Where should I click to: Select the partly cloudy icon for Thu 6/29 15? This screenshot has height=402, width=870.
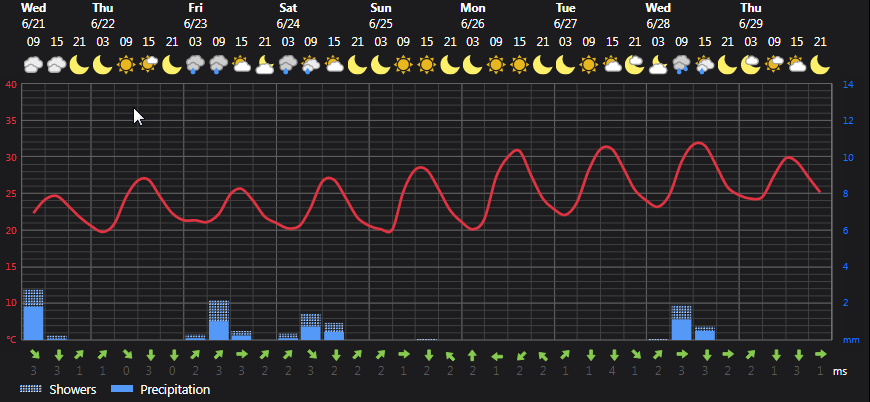tap(797, 65)
